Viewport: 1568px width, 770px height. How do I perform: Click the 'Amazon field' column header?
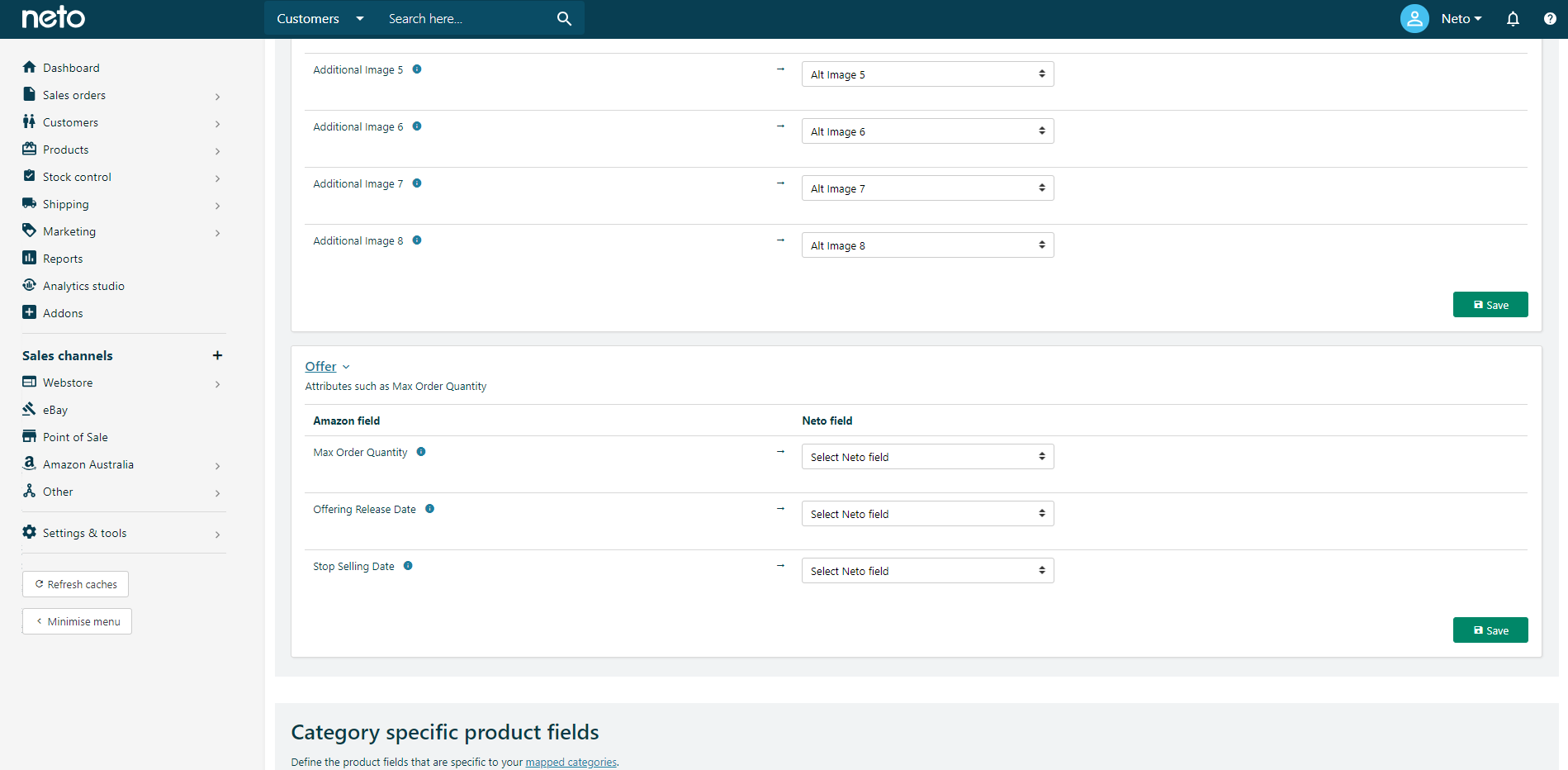coord(347,421)
